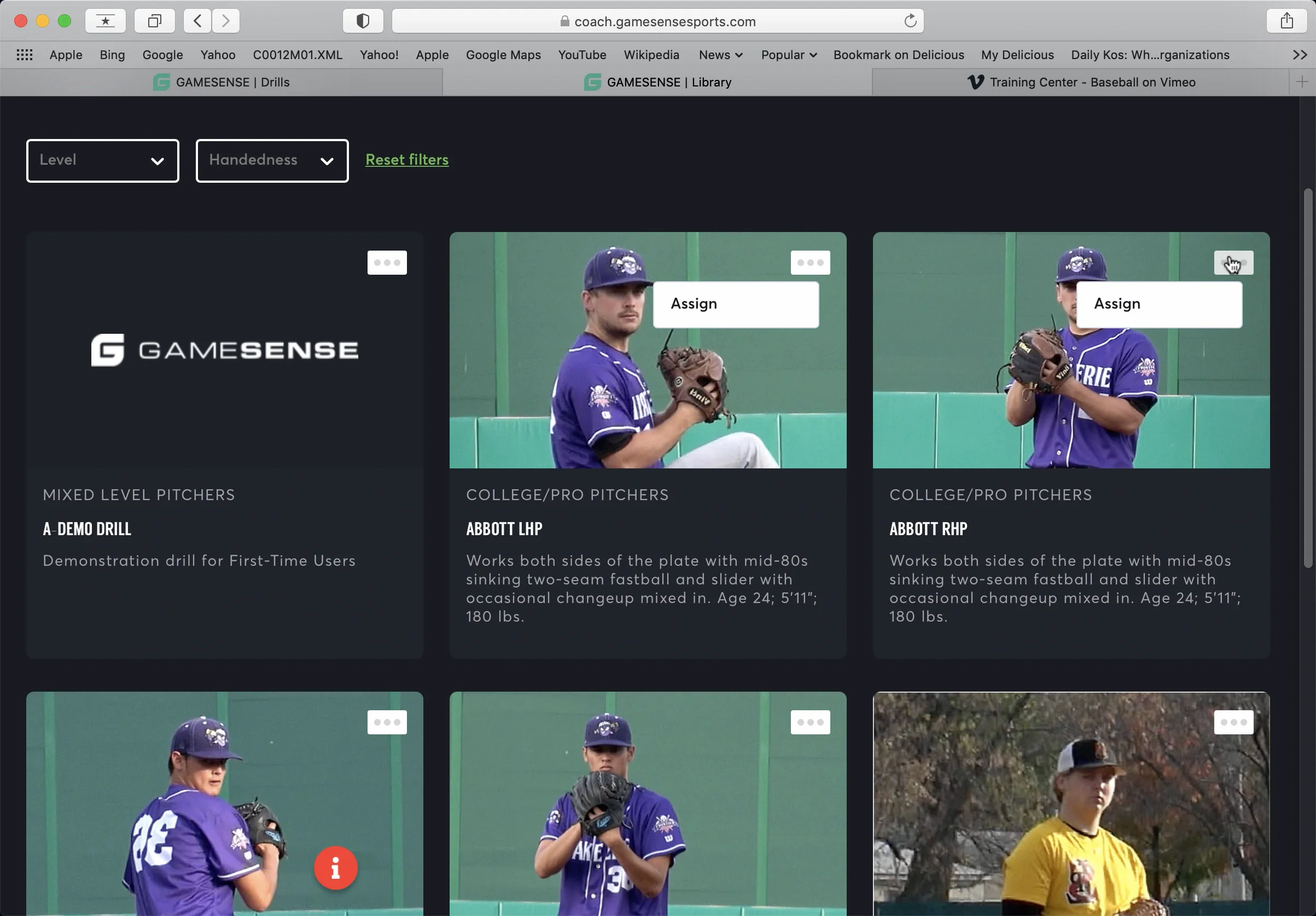
Task: Open three-dot menu on yellow jersey pitcher card
Action: coord(1233,722)
